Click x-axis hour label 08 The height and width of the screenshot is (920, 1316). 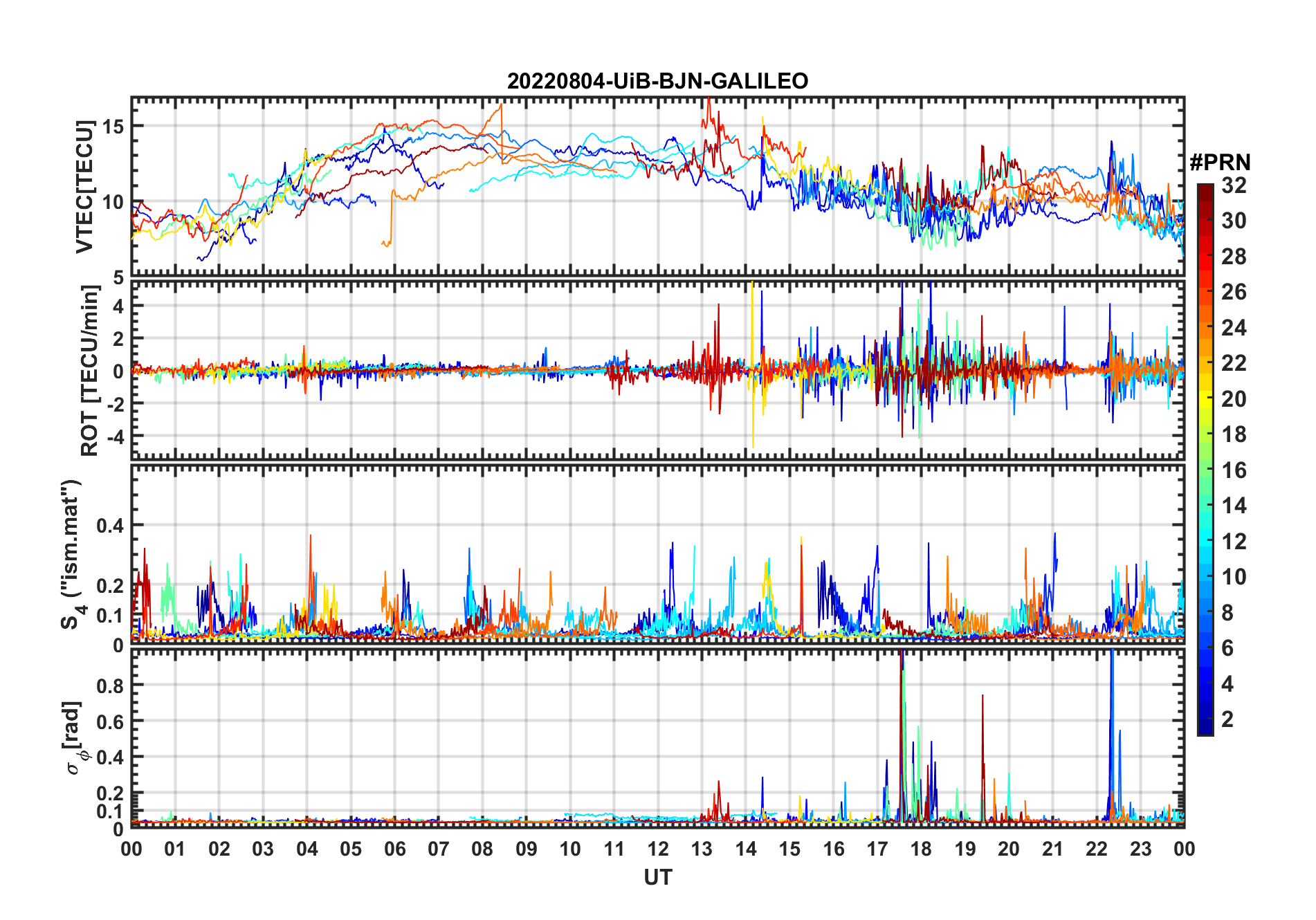tap(482, 849)
